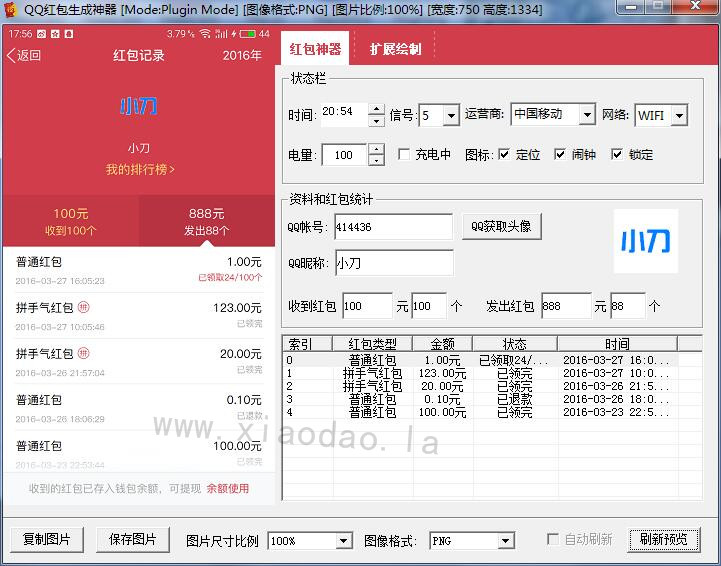Screen dimensions: 721x566
Task: Click the 余额使用 link
Action: tap(228, 488)
